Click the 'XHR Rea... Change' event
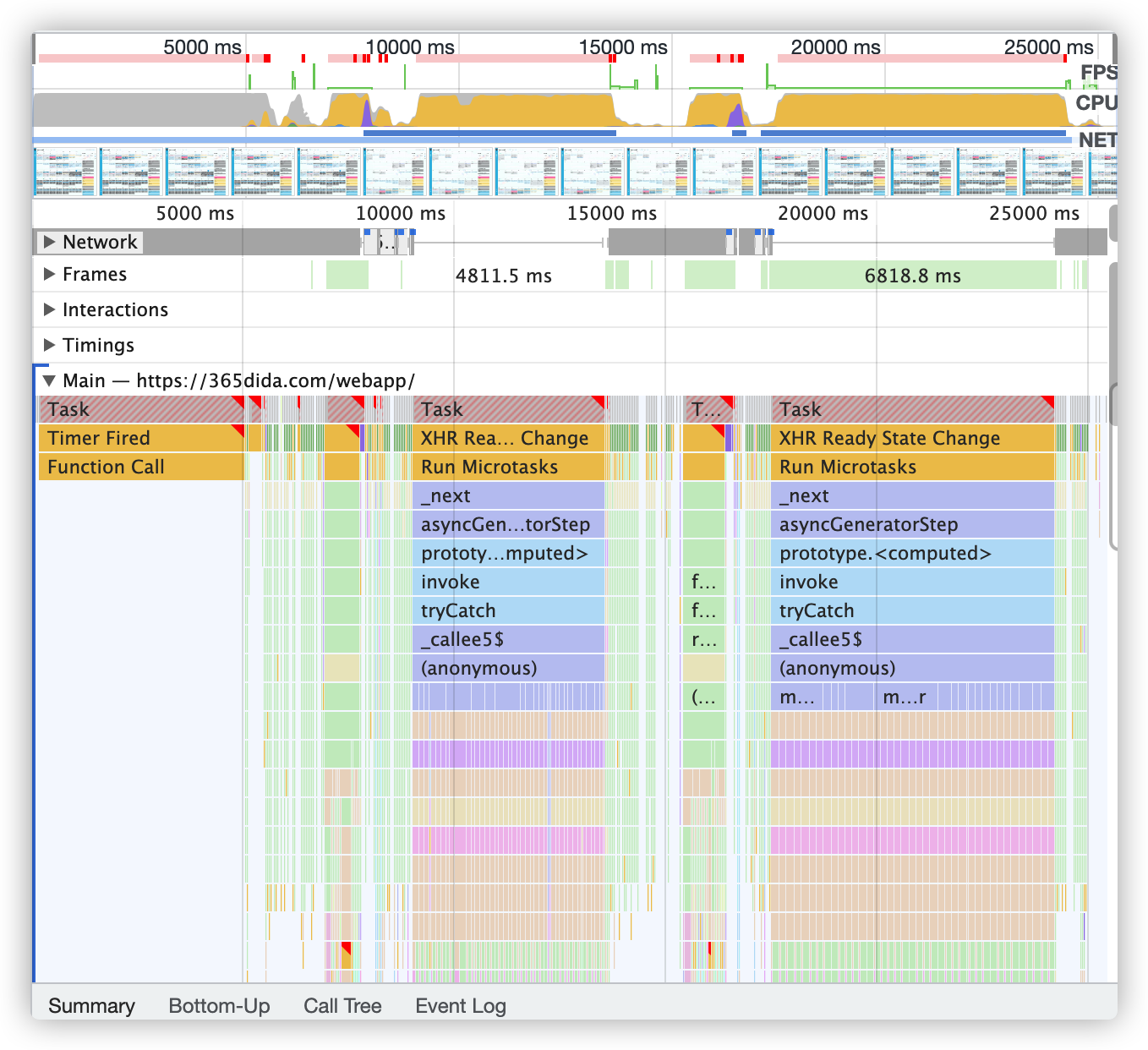 tap(510, 438)
